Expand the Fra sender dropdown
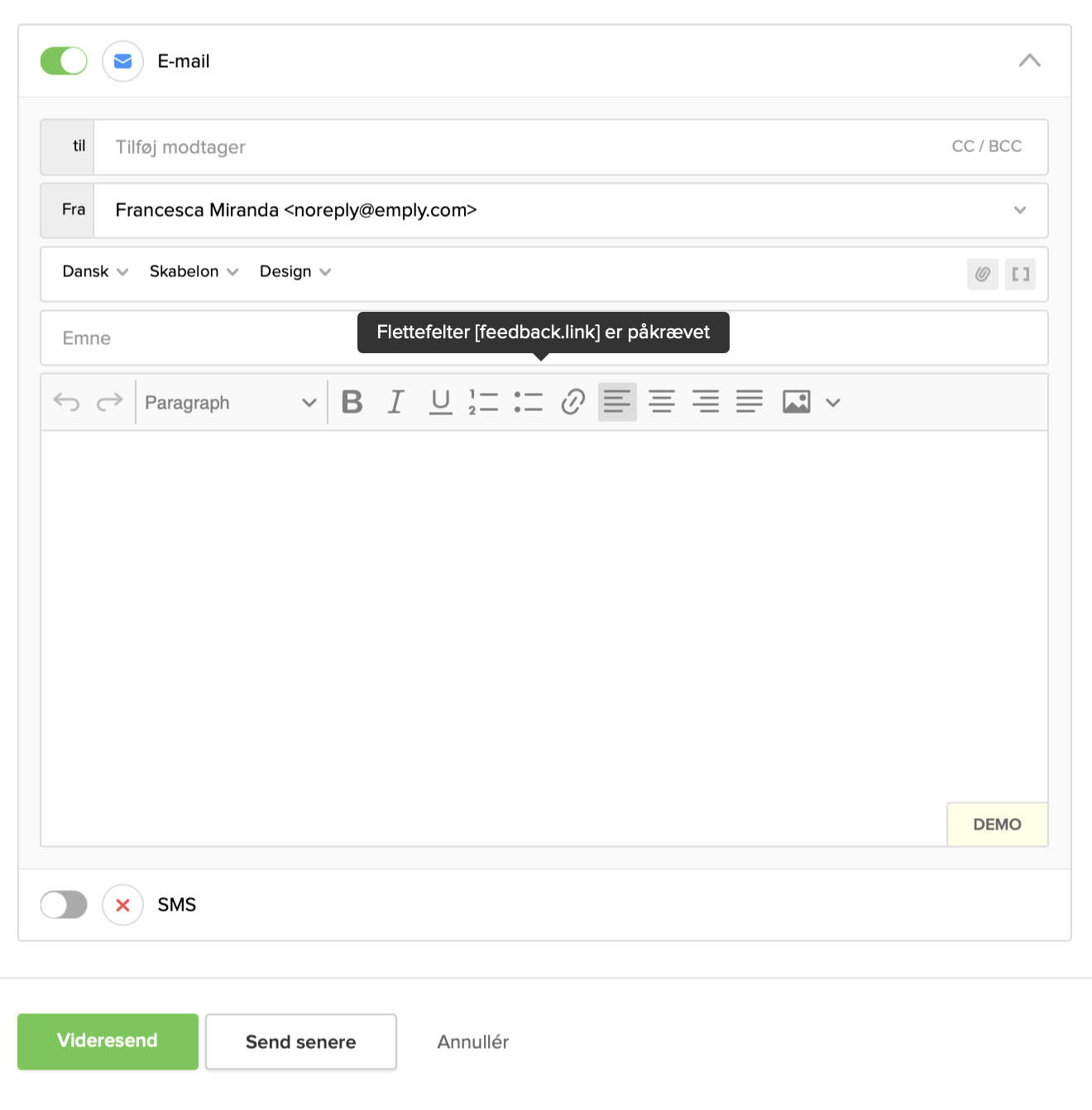 (x=1020, y=210)
